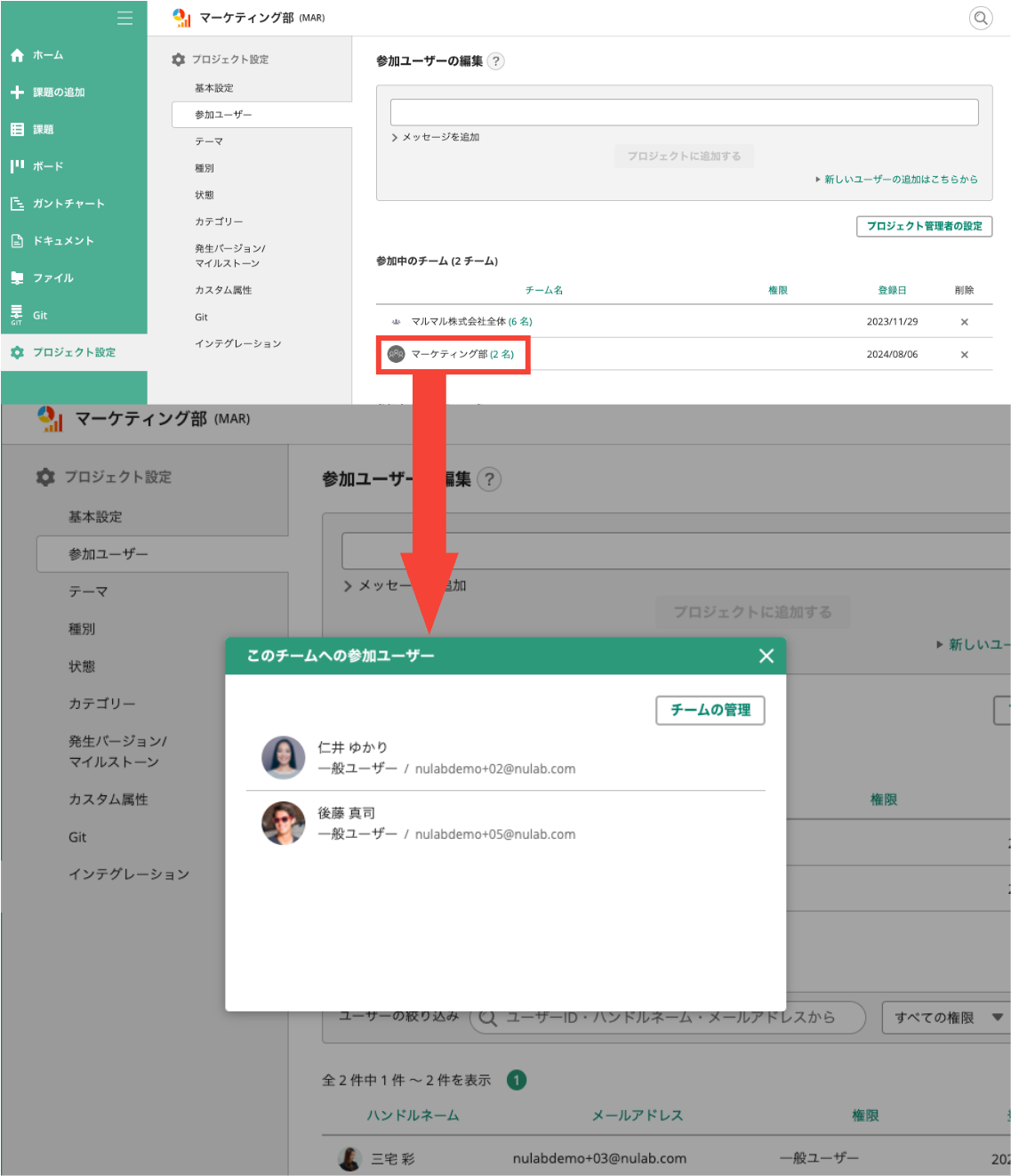Click the user entry field in lower window
Viewport: 1011px width, 1176px height.
point(677,551)
